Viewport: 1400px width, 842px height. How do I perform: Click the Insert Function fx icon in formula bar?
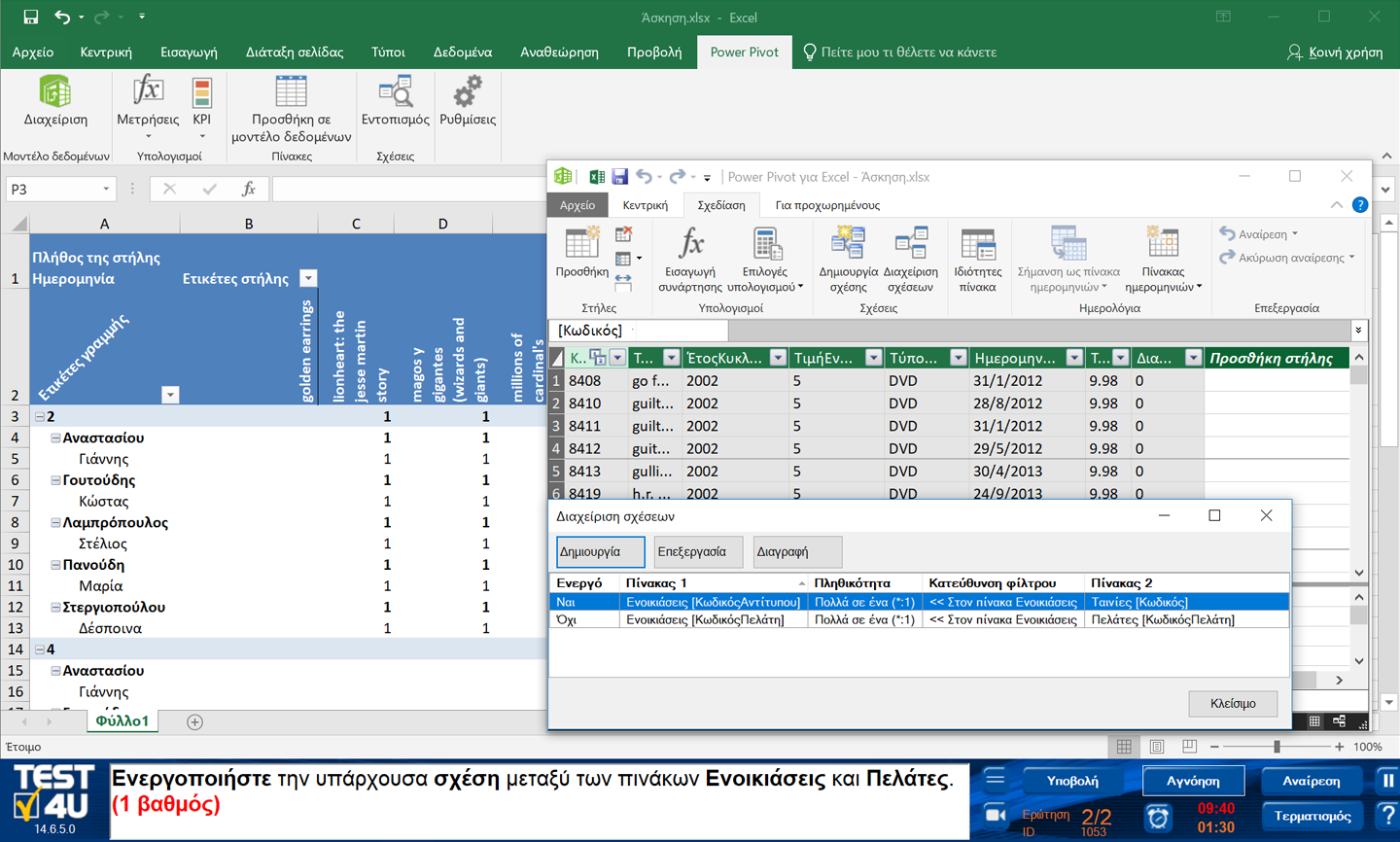coord(249,189)
